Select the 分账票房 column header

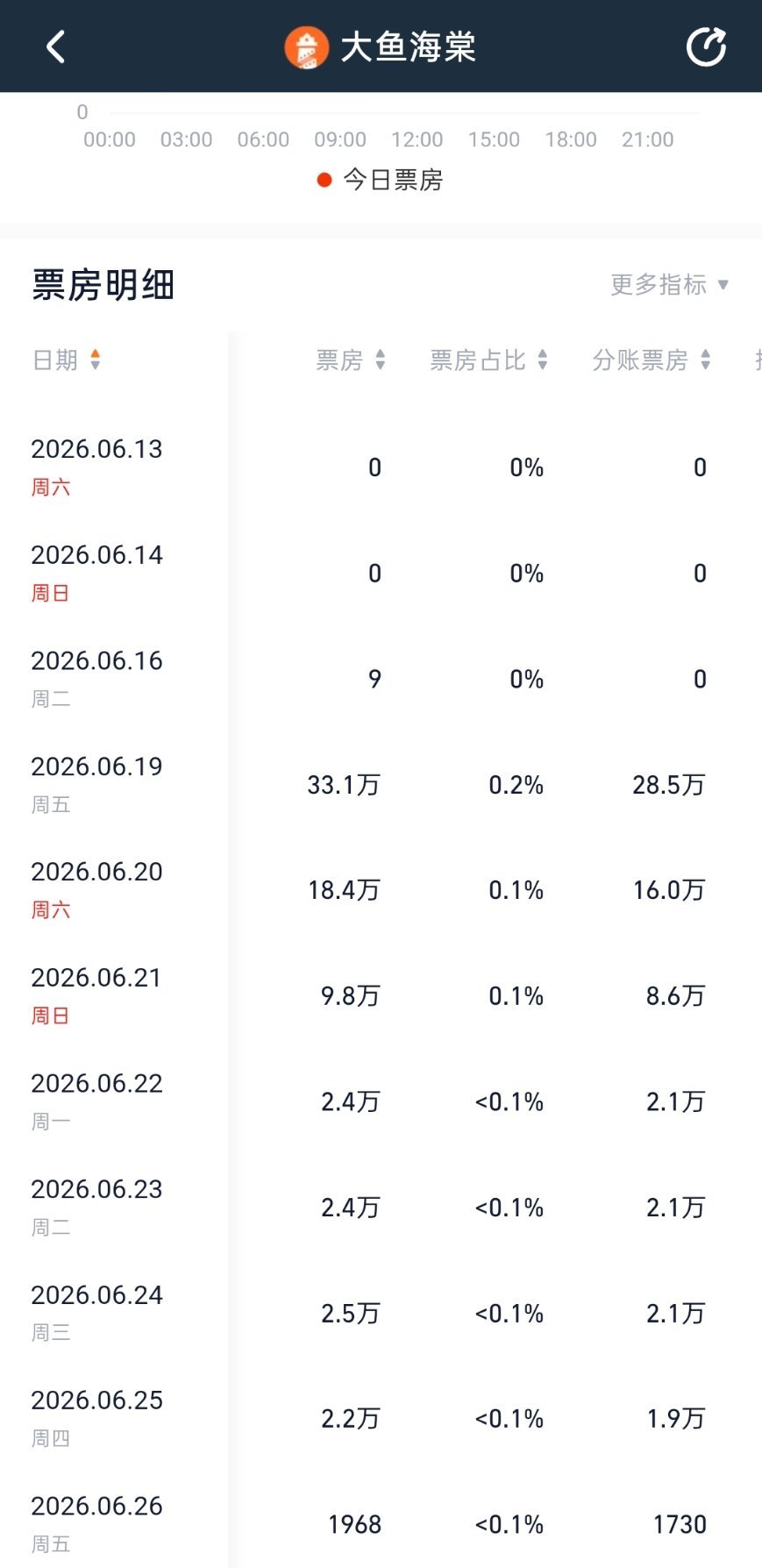tap(640, 360)
